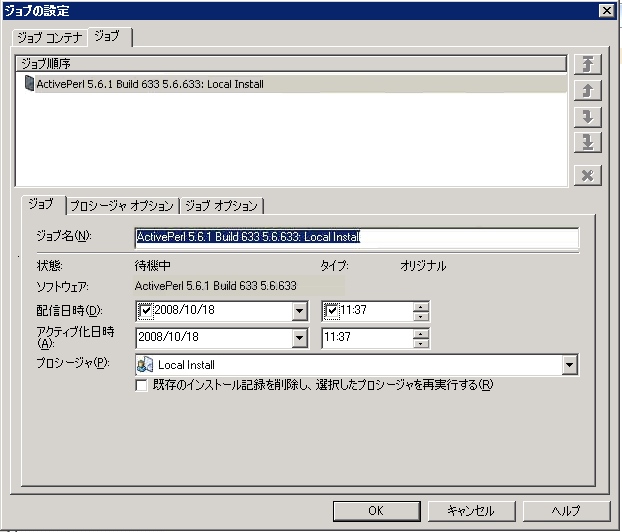This screenshot has width=622, height=532.
Task: Delete the selected job with X button
Action: (587, 175)
